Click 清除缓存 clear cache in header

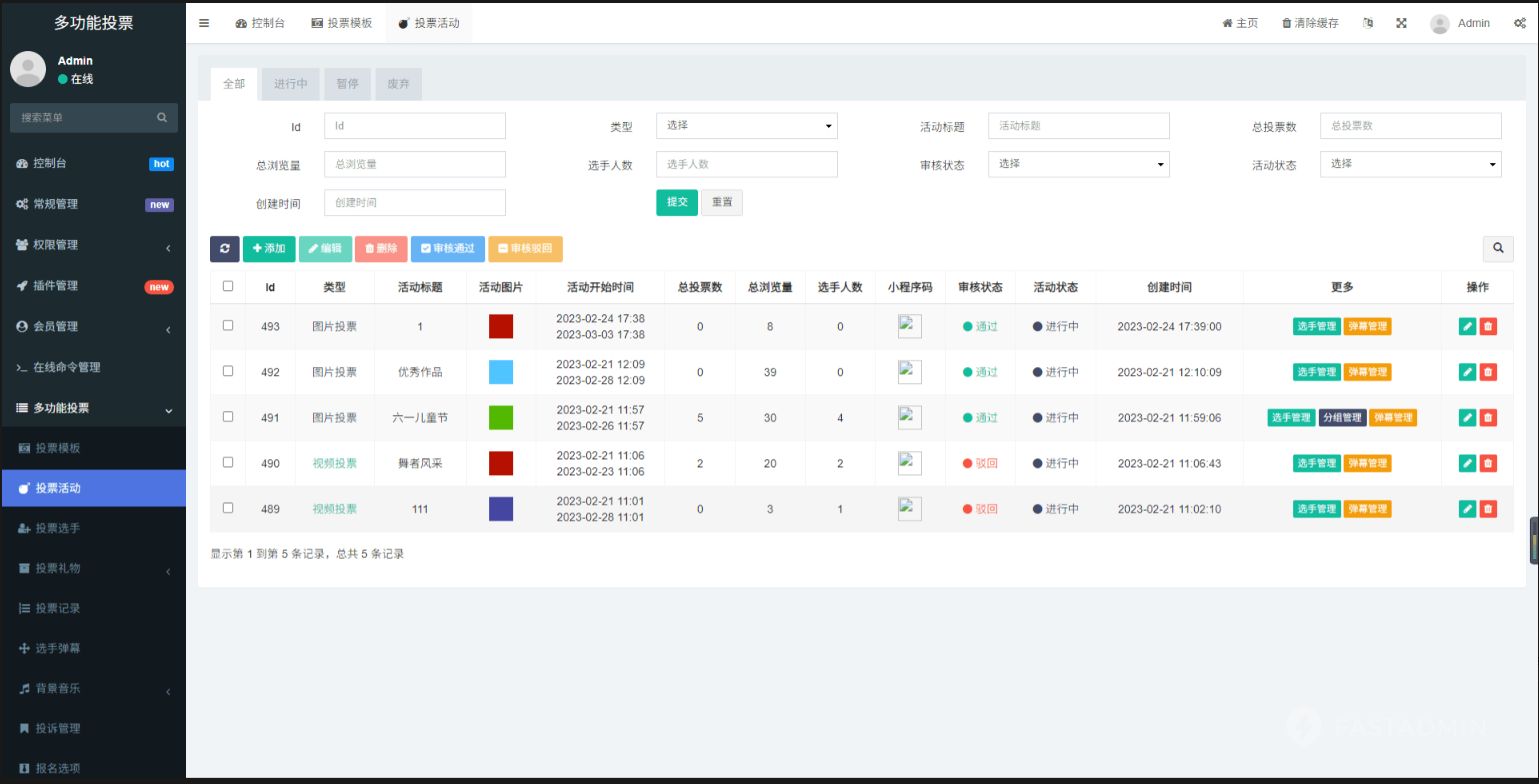pos(1310,23)
